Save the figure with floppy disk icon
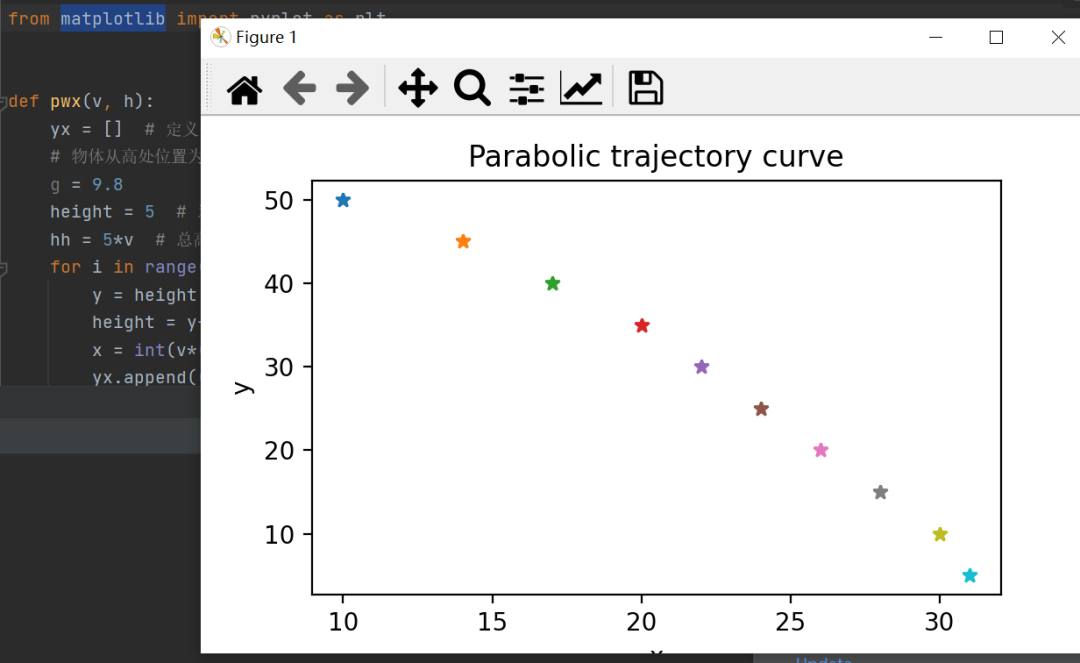The width and height of the screenshot is (1080, 663). [x=645, y=88]
